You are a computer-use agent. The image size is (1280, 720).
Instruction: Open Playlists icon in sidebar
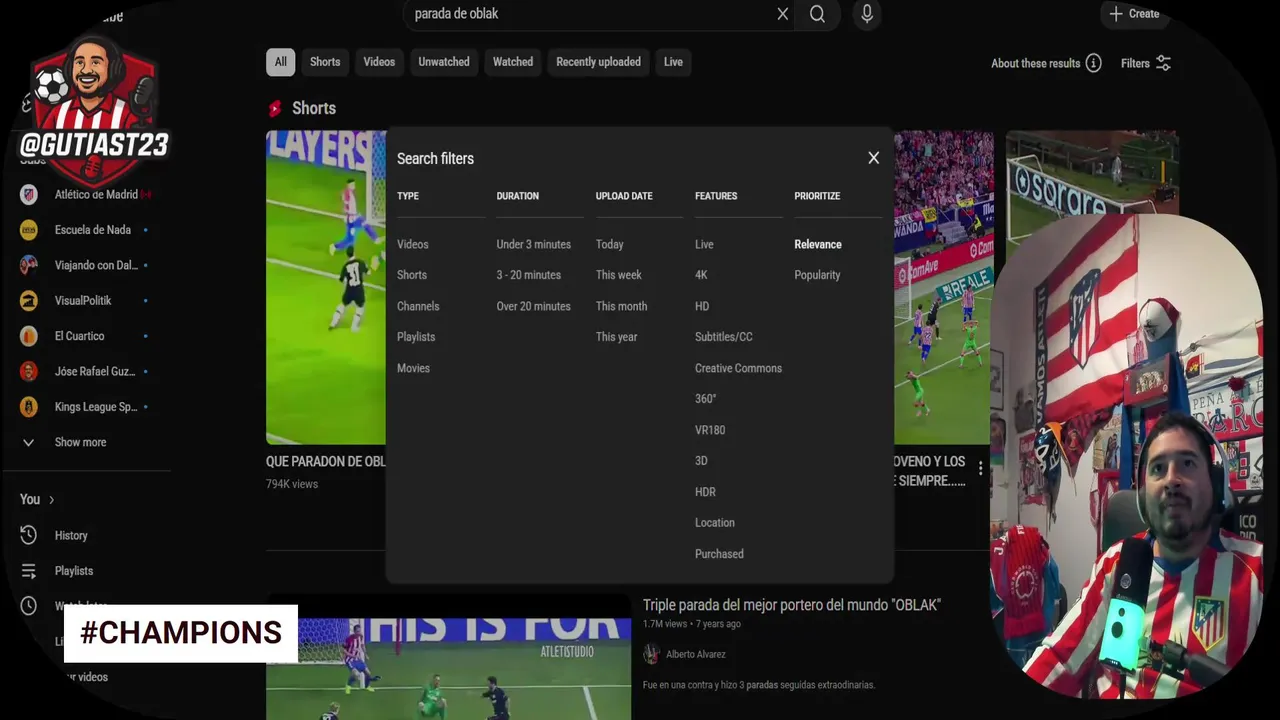click(29, 571)
